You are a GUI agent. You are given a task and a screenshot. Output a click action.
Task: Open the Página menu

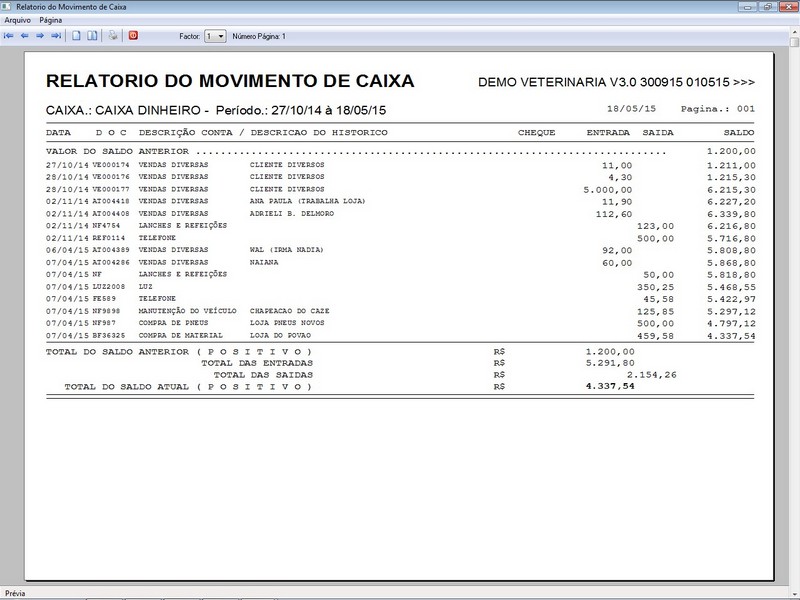point(51,20)
